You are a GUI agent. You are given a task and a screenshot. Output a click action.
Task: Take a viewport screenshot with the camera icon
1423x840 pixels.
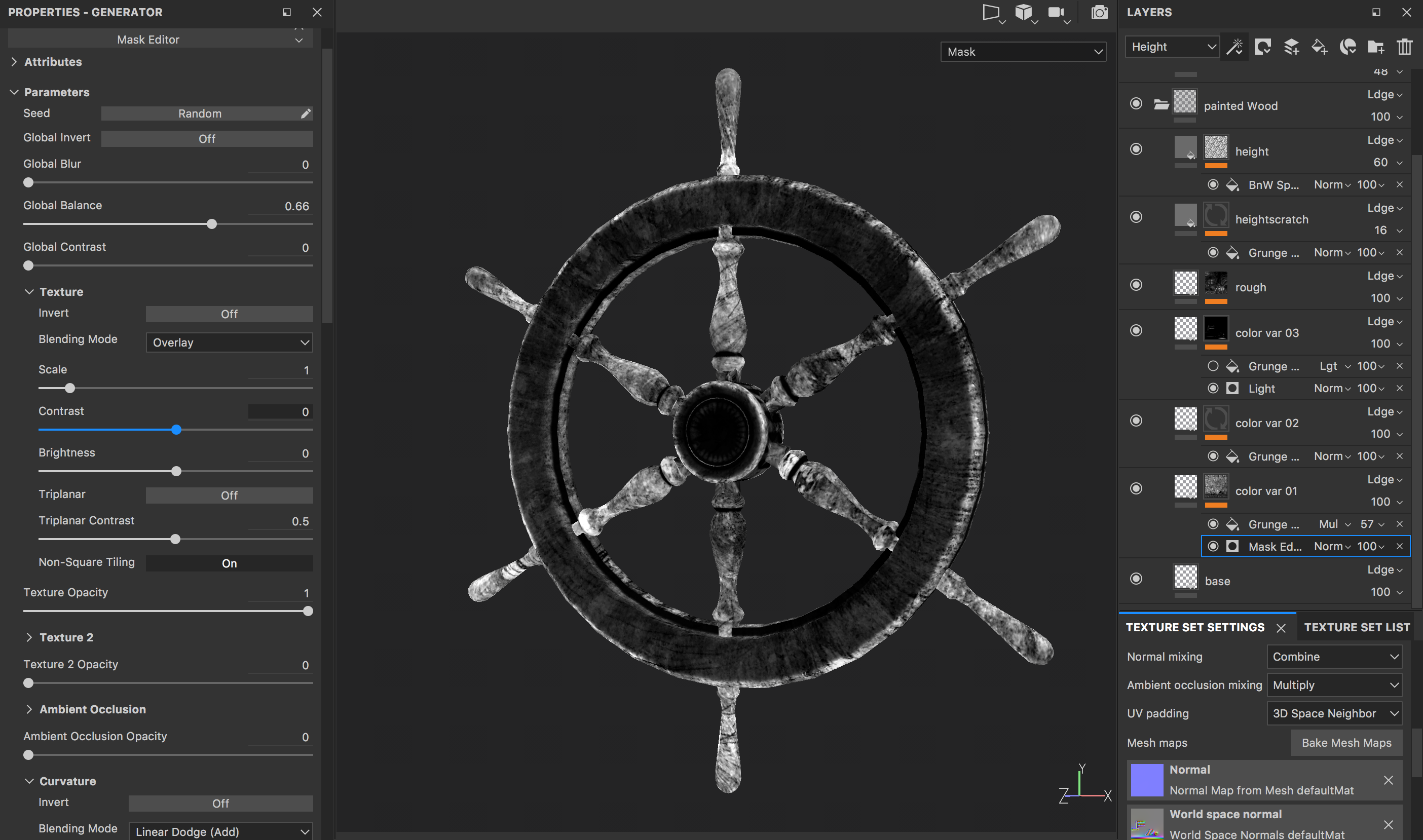[1099, 13]
